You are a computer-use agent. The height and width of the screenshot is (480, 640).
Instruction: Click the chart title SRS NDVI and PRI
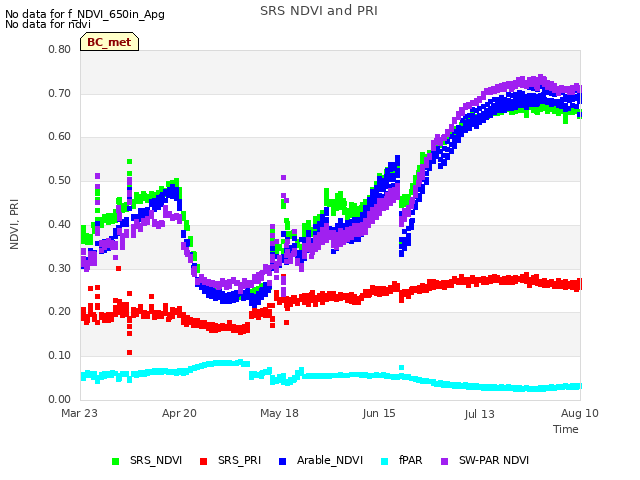(x=319, y=11)
